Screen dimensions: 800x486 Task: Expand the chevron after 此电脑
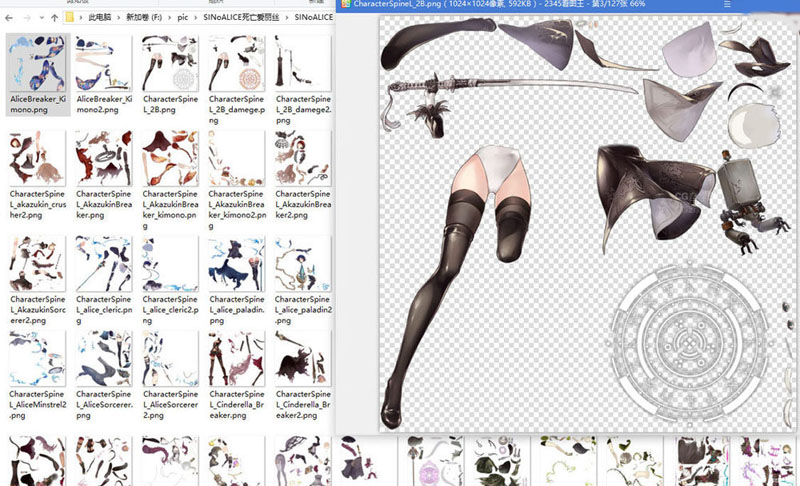click(118, 17)
